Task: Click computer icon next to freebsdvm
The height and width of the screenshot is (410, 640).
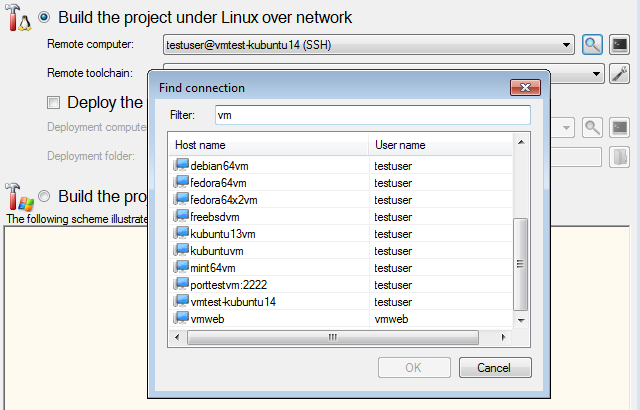Action: [x=181, y=216]
